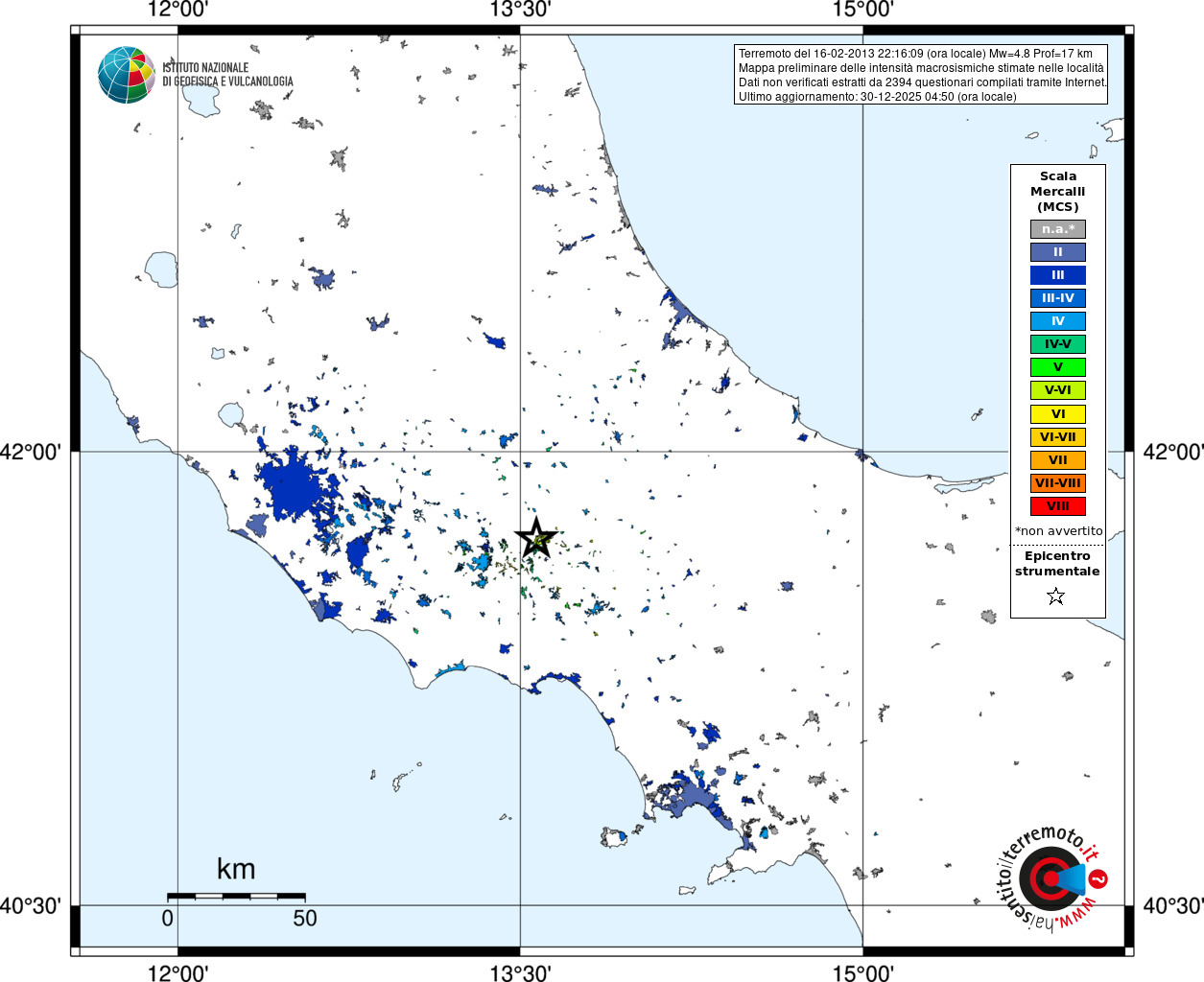Select the intensity II legend swatch
Screen dimensions: 1204x982
tap(1058, 252)
